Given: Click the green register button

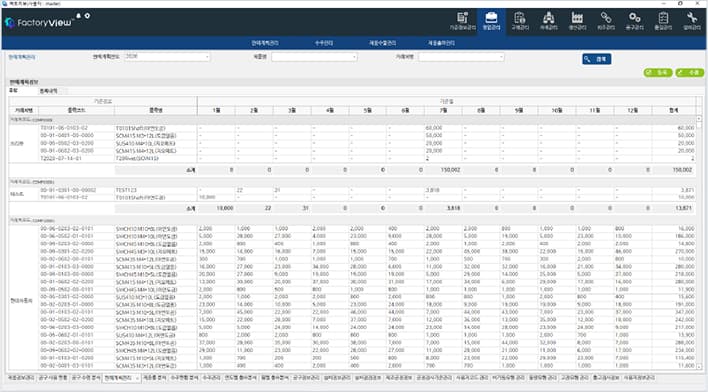Looking at the screenshot, I should click(x=658, y=72).
